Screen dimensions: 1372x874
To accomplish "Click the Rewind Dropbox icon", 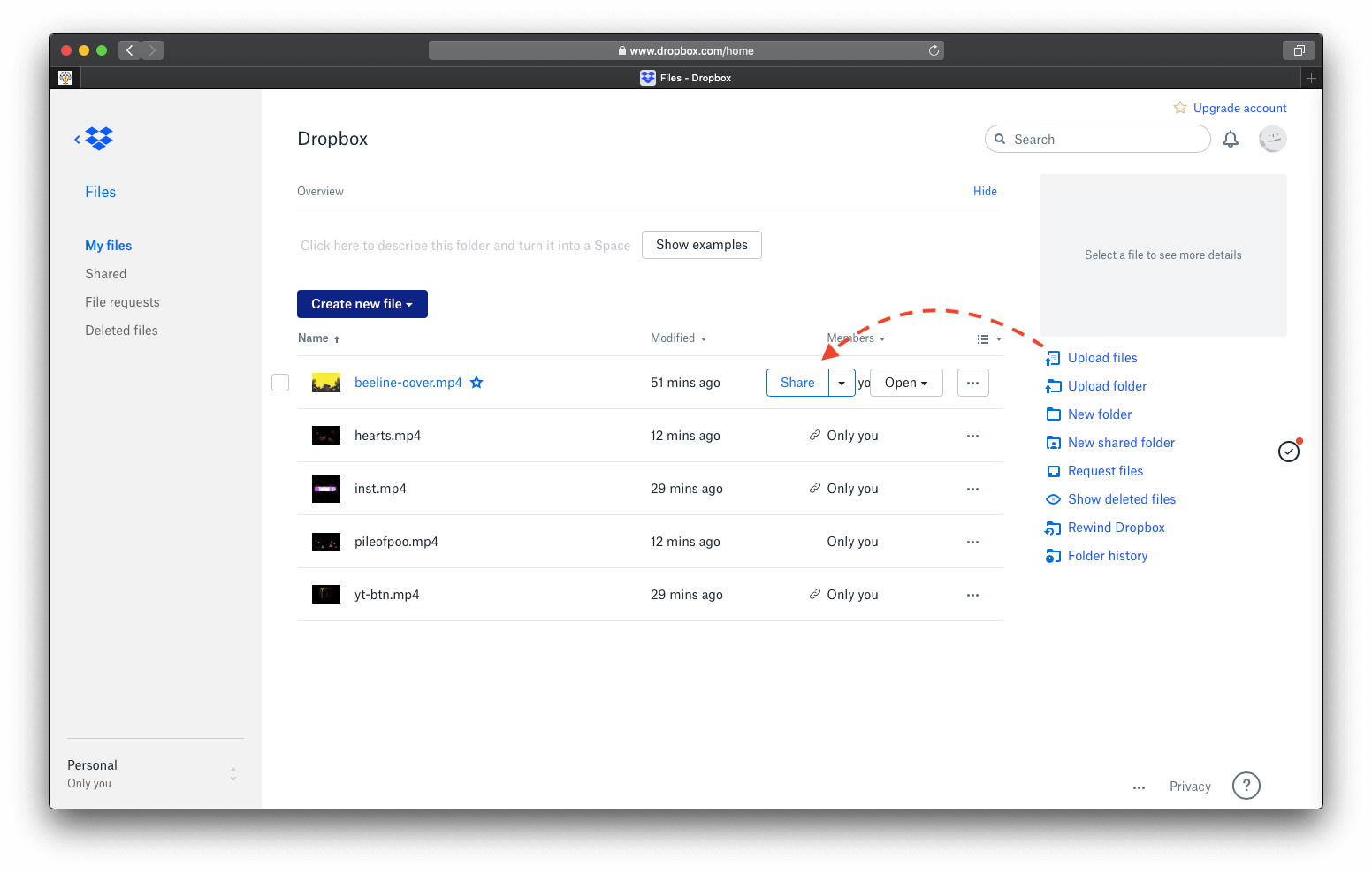I will (x=1053, y=528).
